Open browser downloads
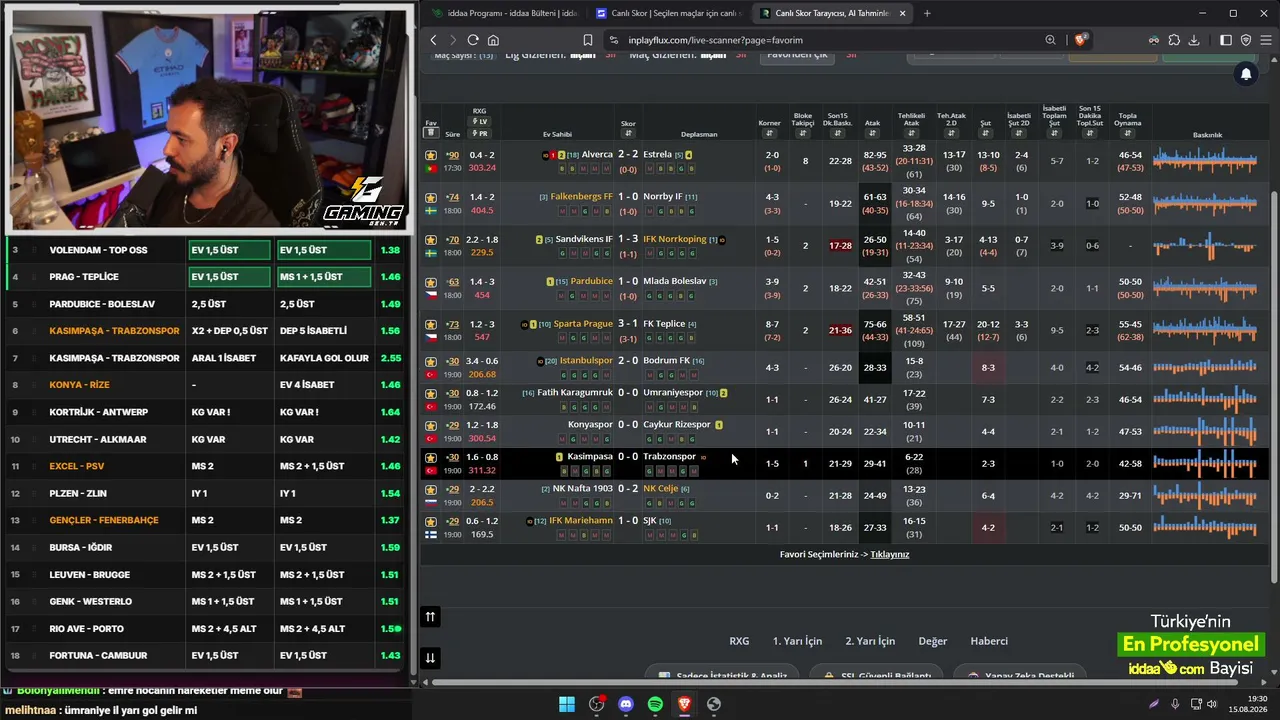1280x720 pixels. [1194, 40]
